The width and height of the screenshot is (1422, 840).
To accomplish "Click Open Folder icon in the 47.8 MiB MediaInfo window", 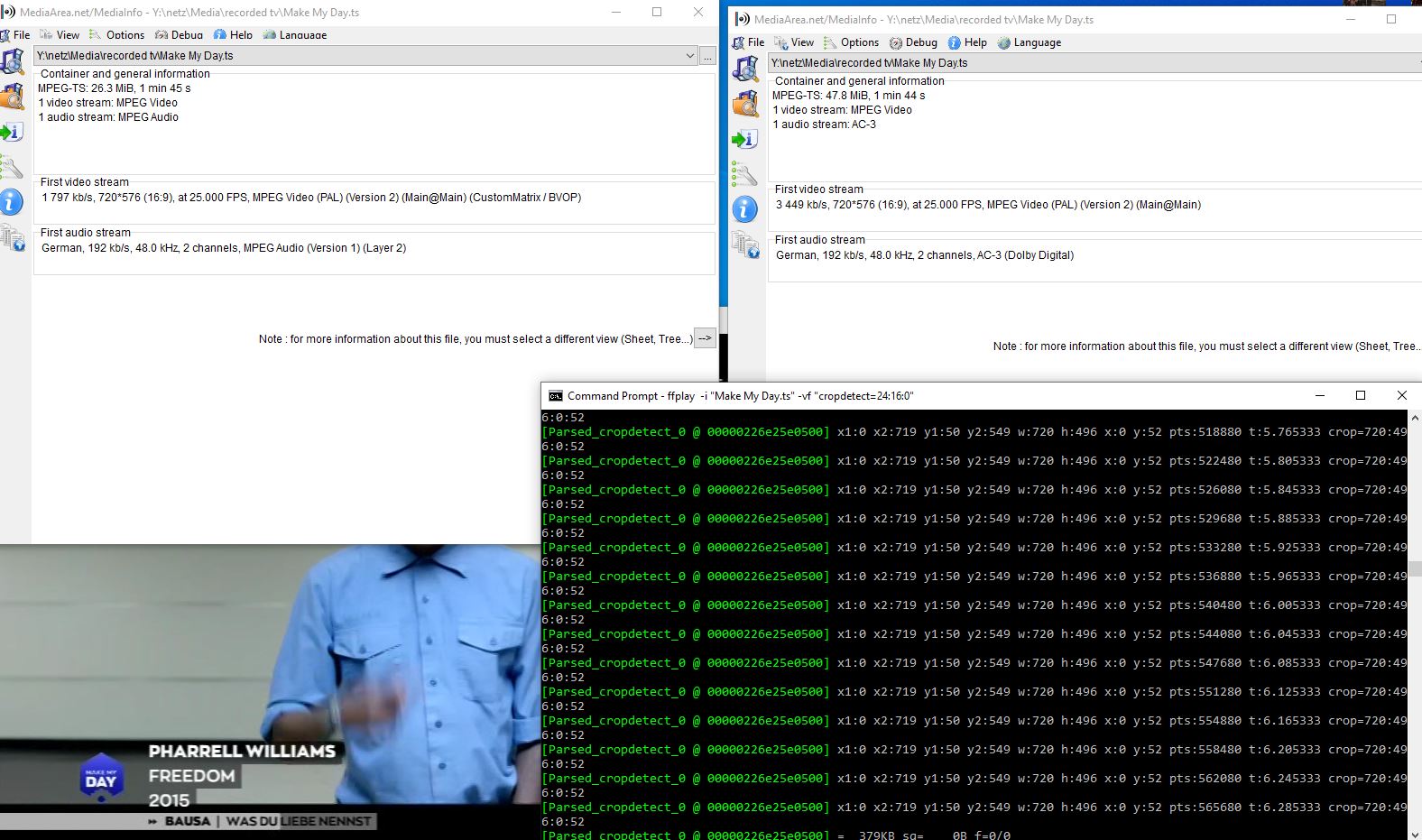I will point(745,104).
